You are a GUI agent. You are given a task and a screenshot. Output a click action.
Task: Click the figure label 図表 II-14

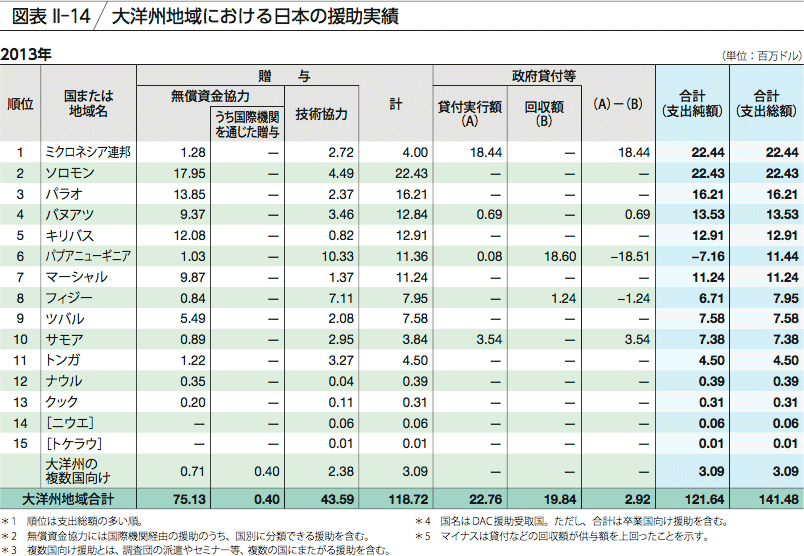(x=50, y=16)
